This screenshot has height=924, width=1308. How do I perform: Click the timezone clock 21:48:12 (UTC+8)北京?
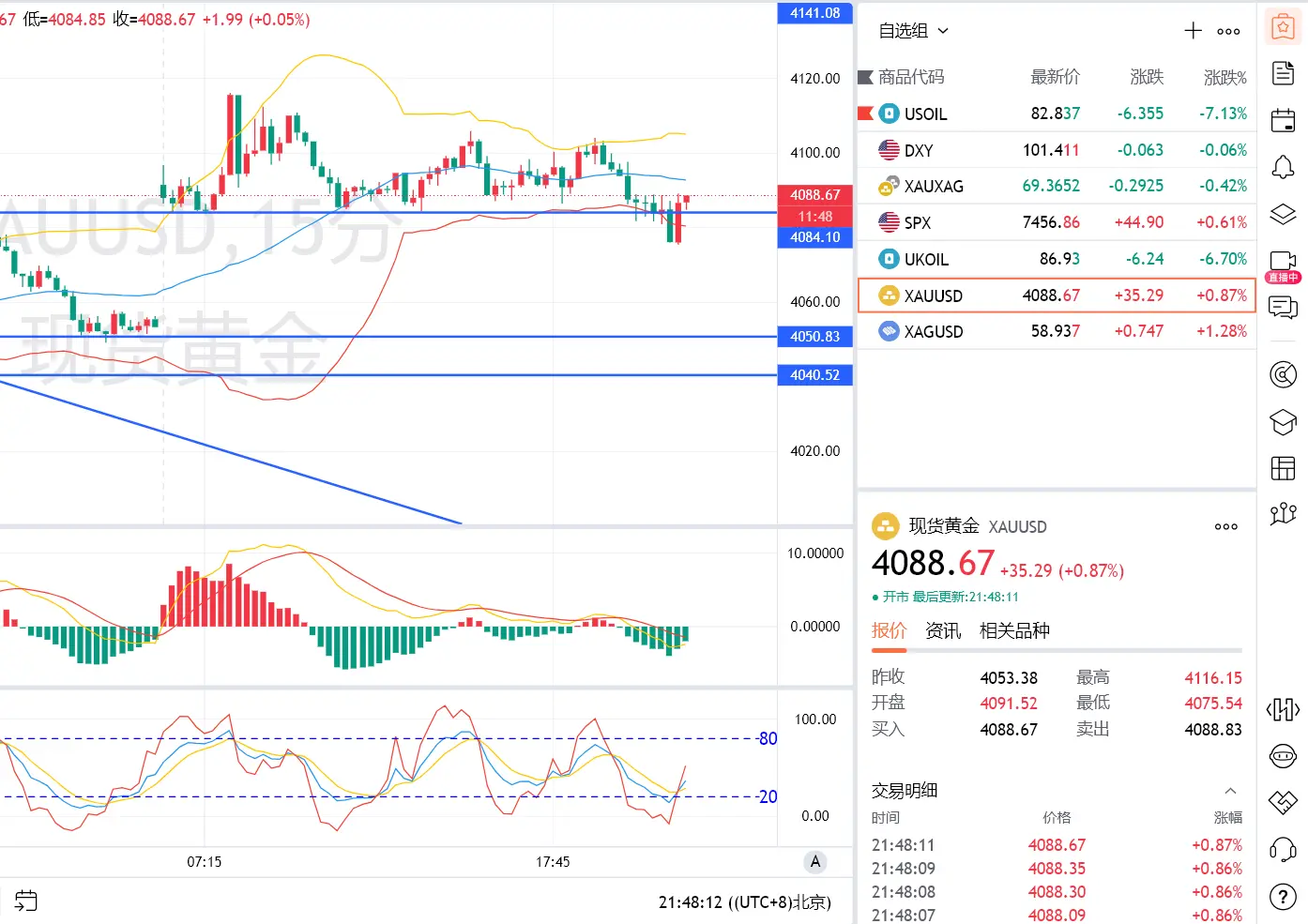tap(745, 902)
